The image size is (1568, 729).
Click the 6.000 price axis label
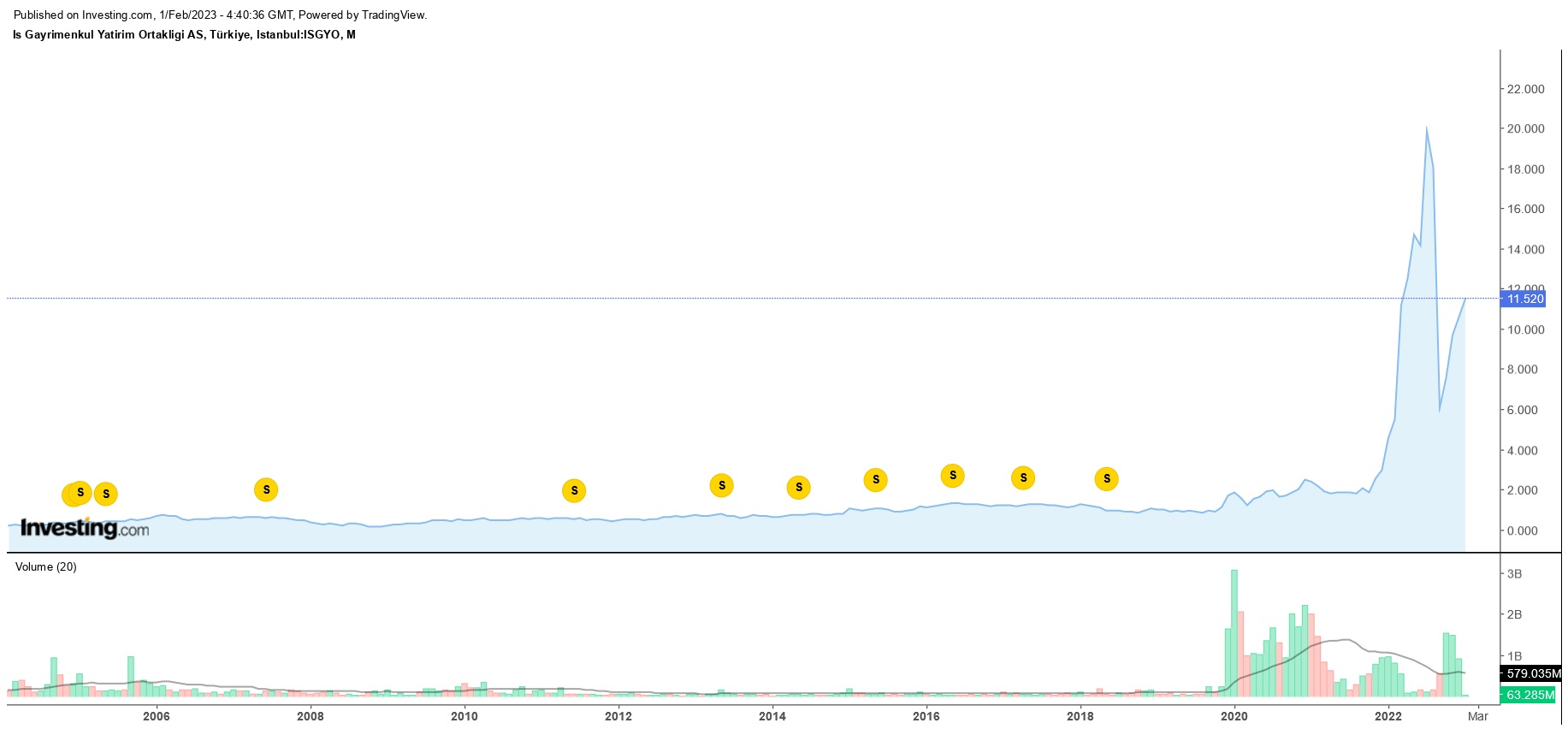[1522, 410]
